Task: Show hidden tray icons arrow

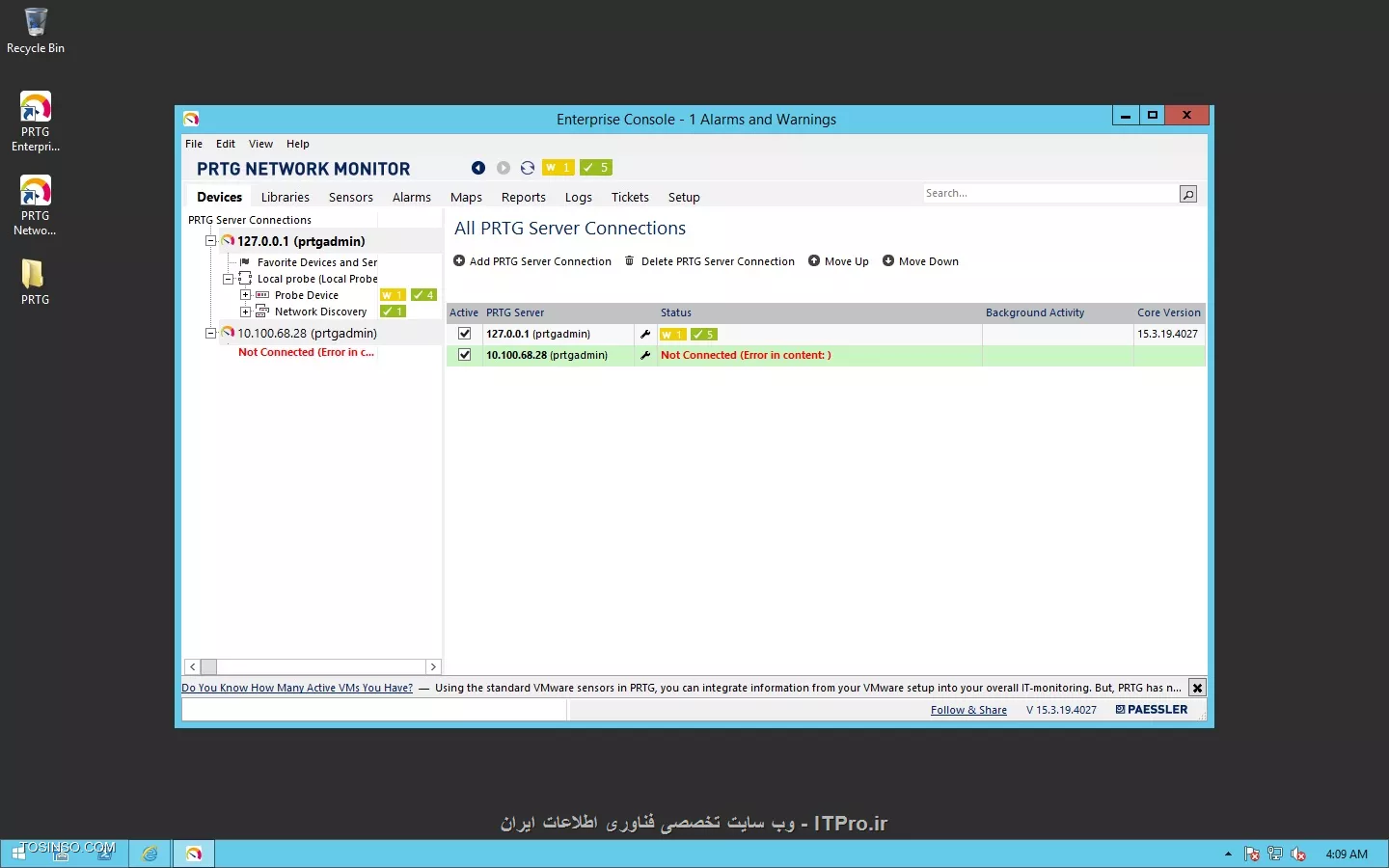Action: 1228,854
